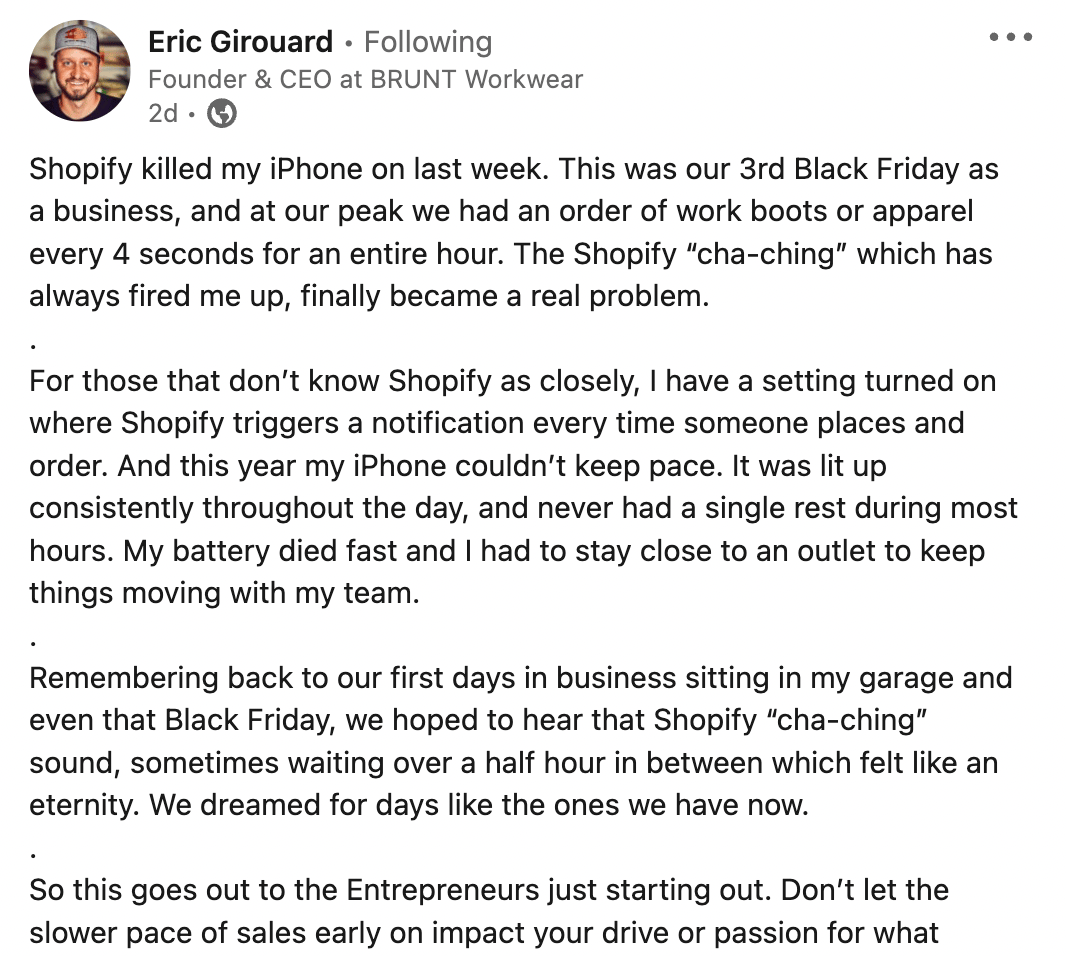Click the globe public visibility icon
This screenshot has width=1066, height=956.
[x=222, y=113]
